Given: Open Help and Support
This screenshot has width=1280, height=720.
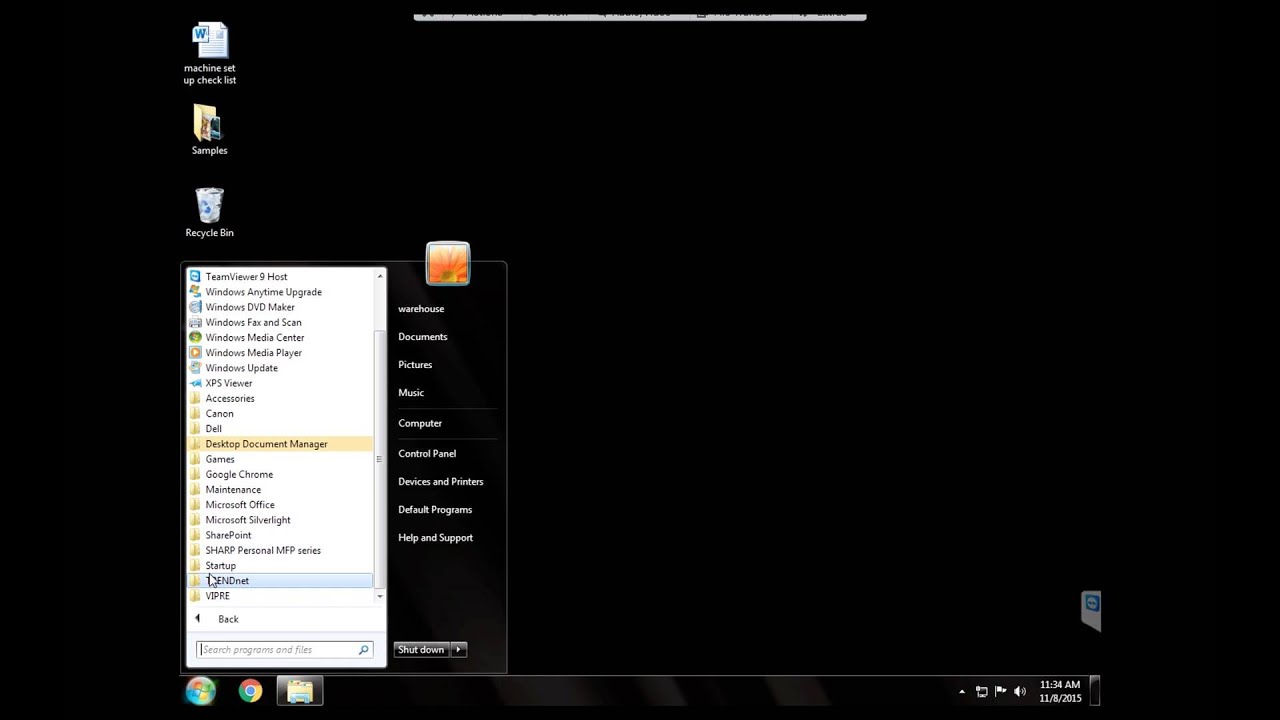Looking at the screenshot, I should click(x=436, y=538).
